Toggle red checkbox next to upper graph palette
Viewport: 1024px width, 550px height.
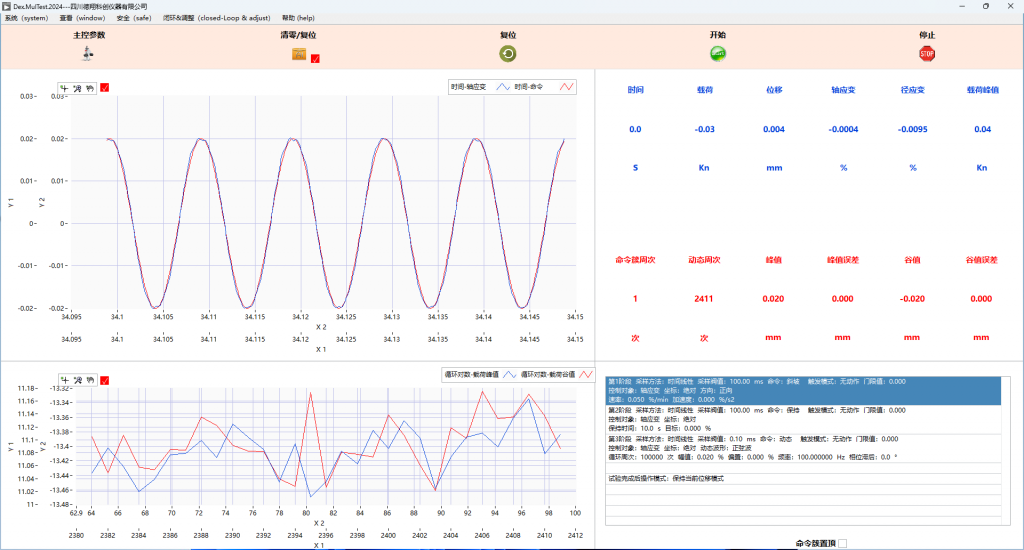[x=105, y=88]
